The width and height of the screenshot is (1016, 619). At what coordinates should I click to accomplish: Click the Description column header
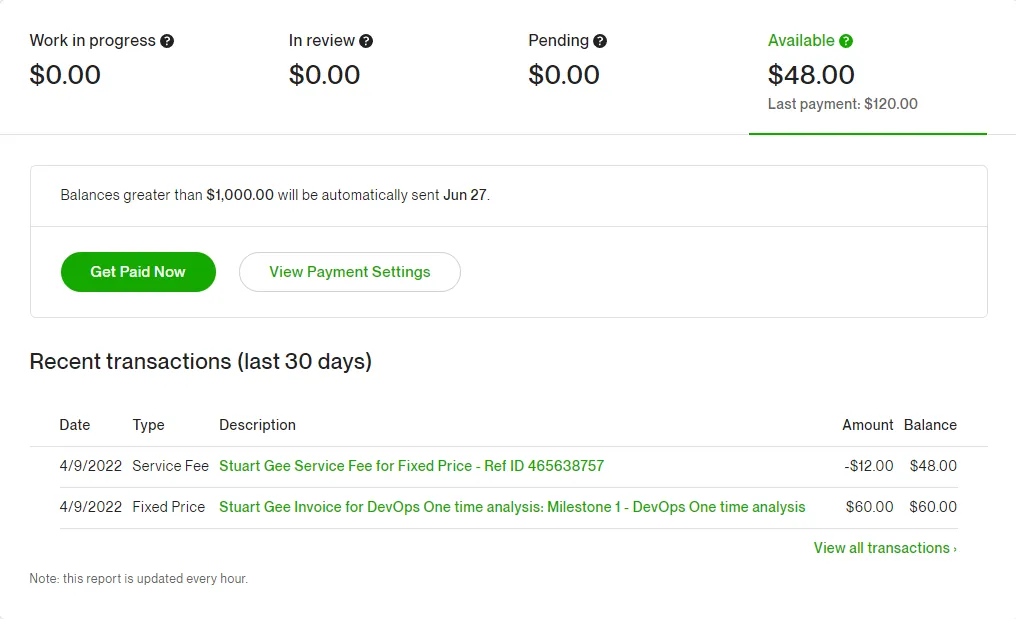257,425
